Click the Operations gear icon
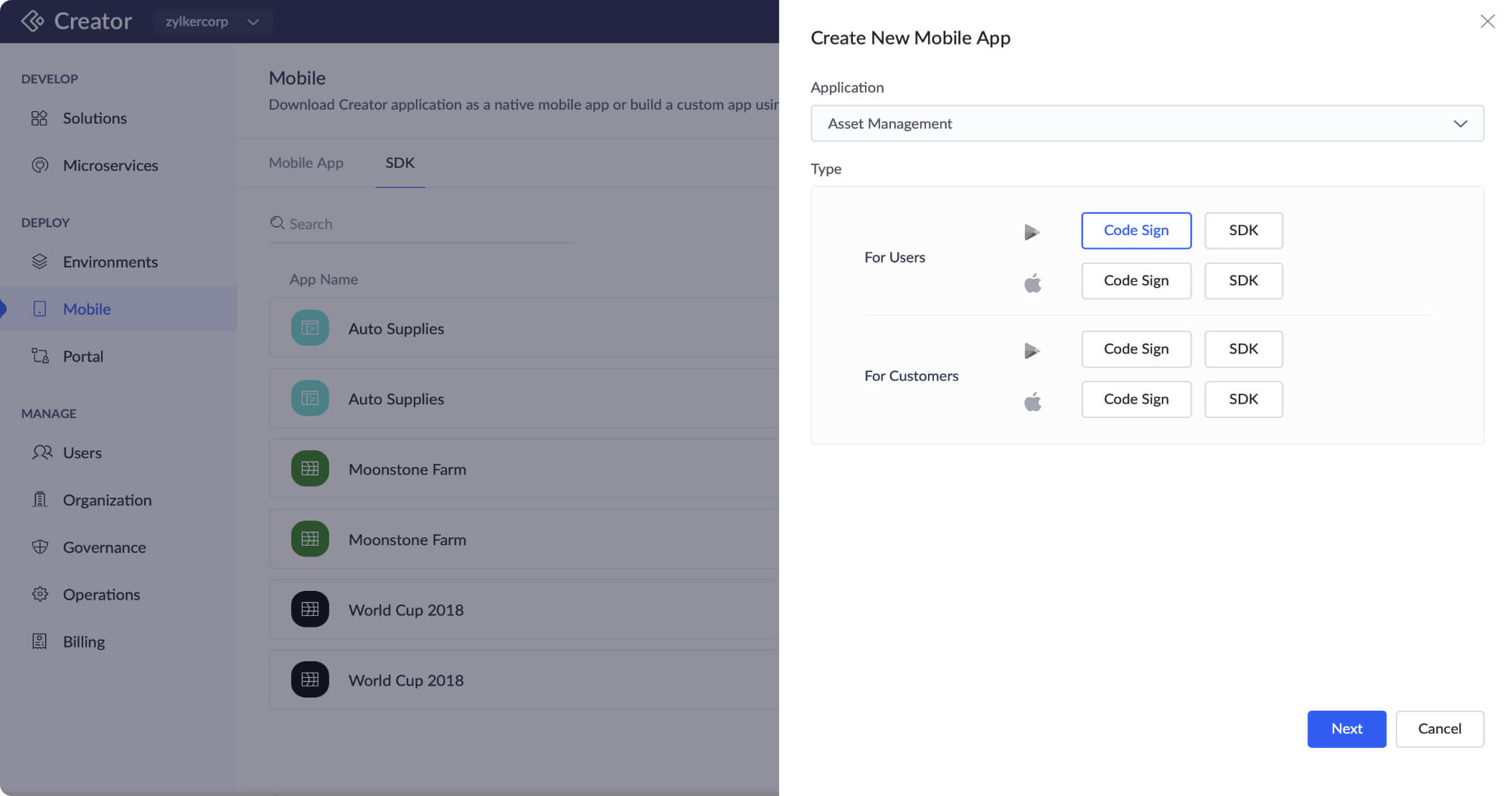The width and height of the screenshot is (1512, 796). tap(39, 594)
